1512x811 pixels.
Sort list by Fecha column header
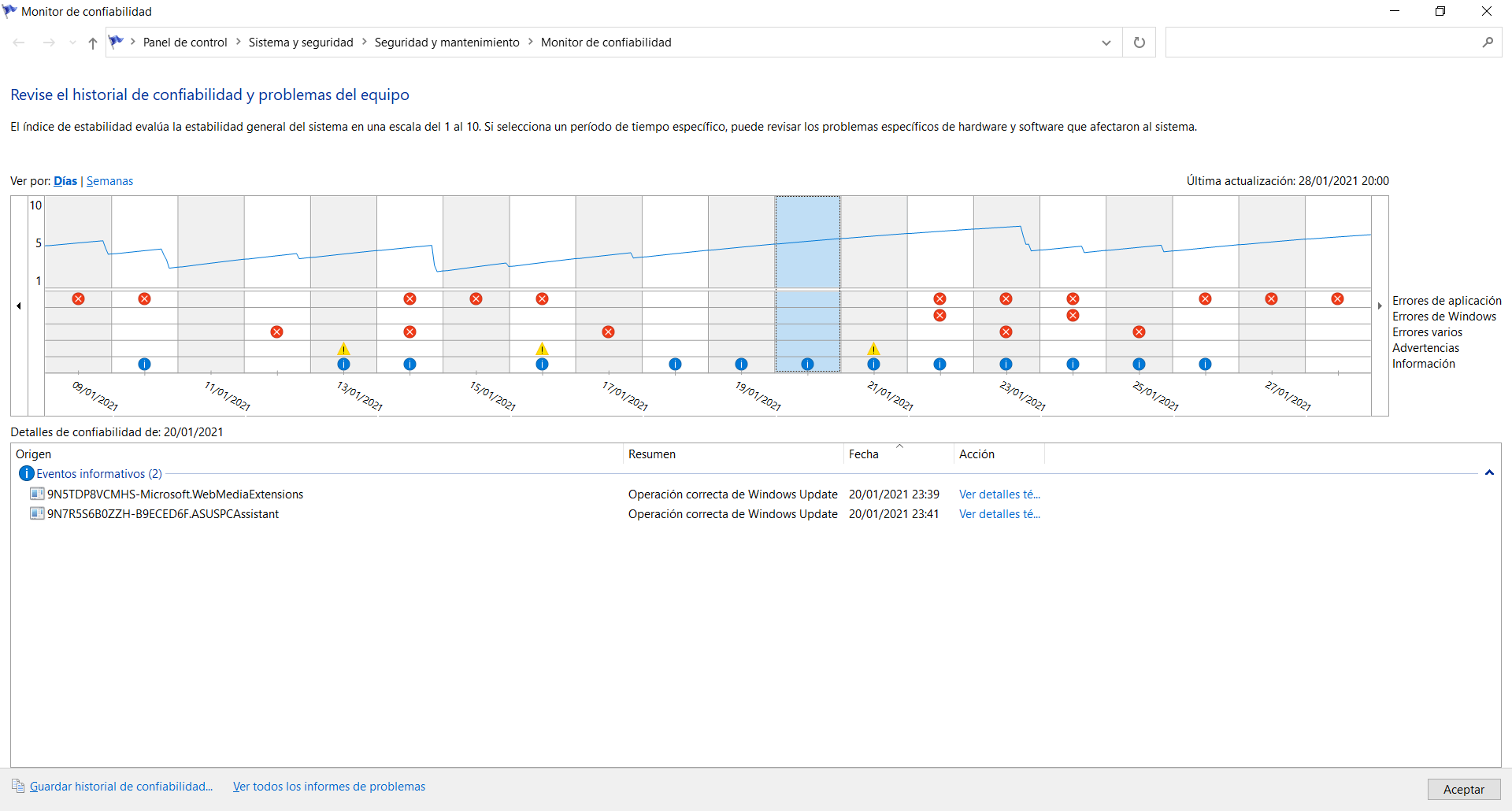(x=899, y=454)
